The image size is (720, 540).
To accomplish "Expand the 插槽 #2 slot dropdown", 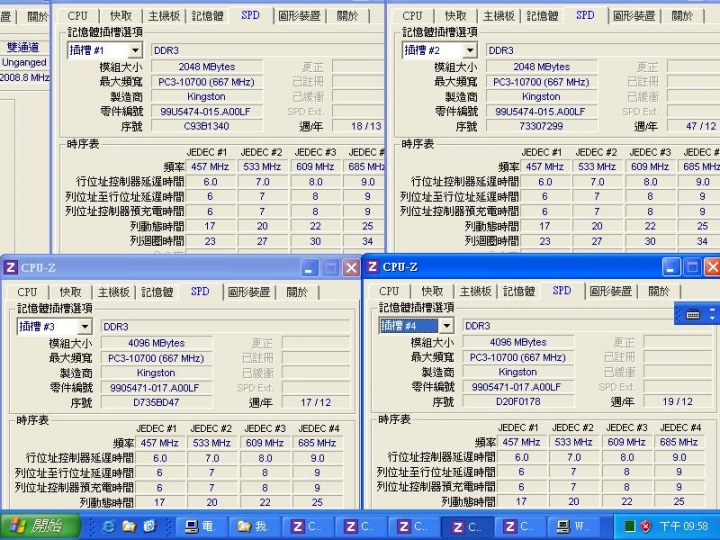I will coord(470,50).
